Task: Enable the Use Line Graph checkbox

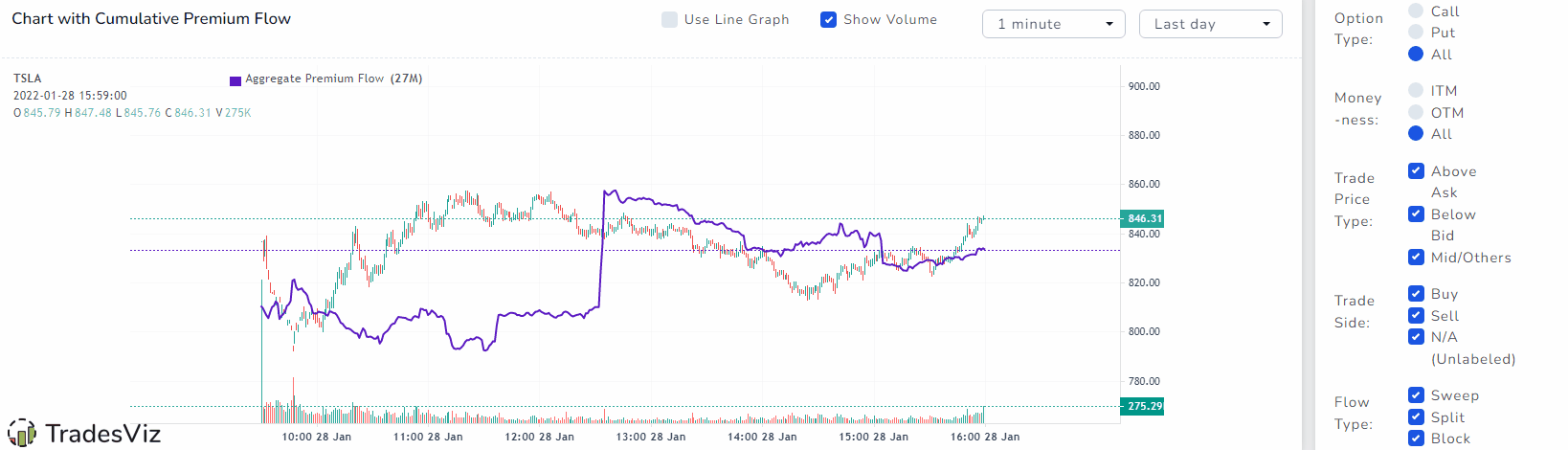Action: click(670, 19)
